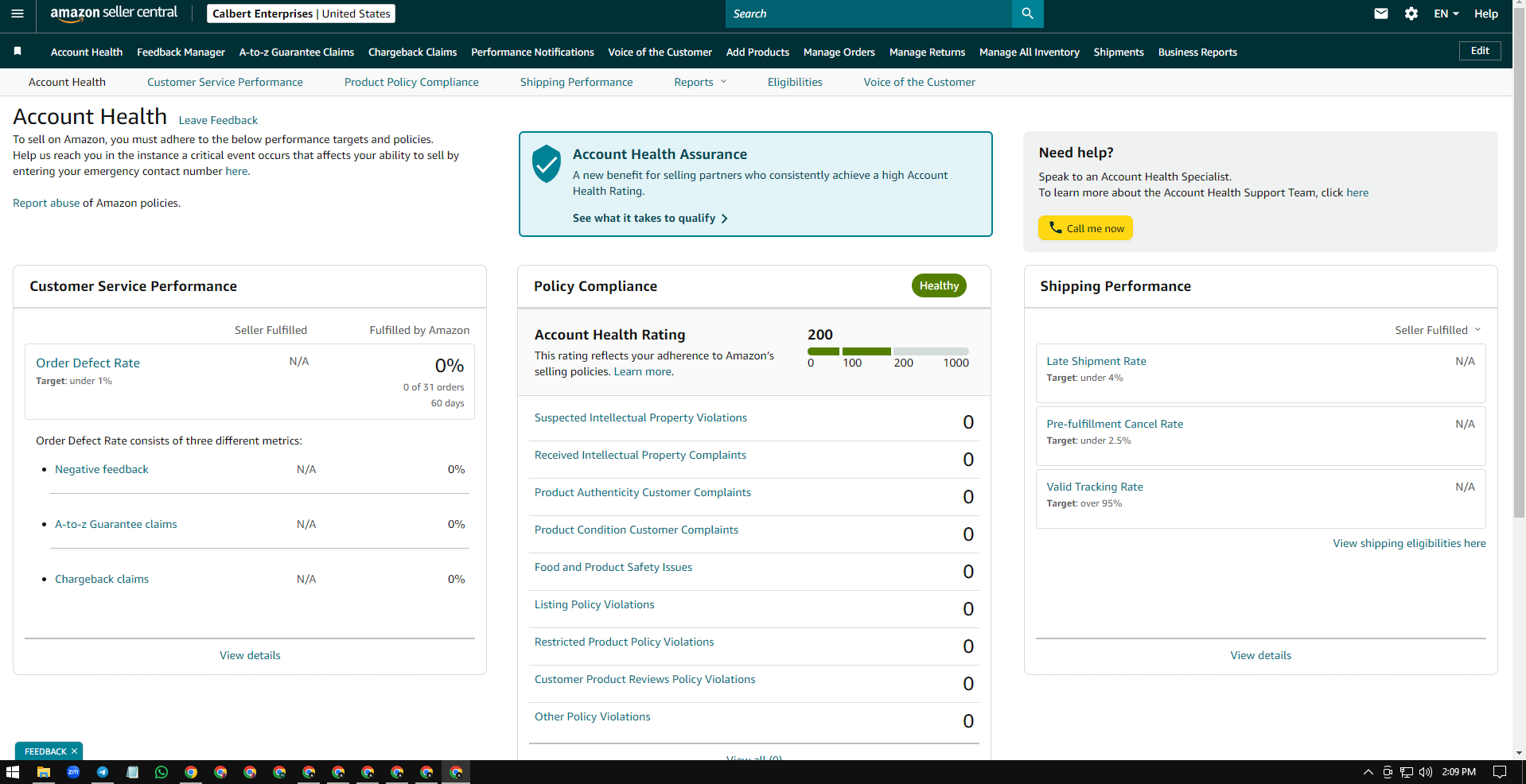Click View details under Customer Service Performance
1526x784 pixels.
click(250, 655)
